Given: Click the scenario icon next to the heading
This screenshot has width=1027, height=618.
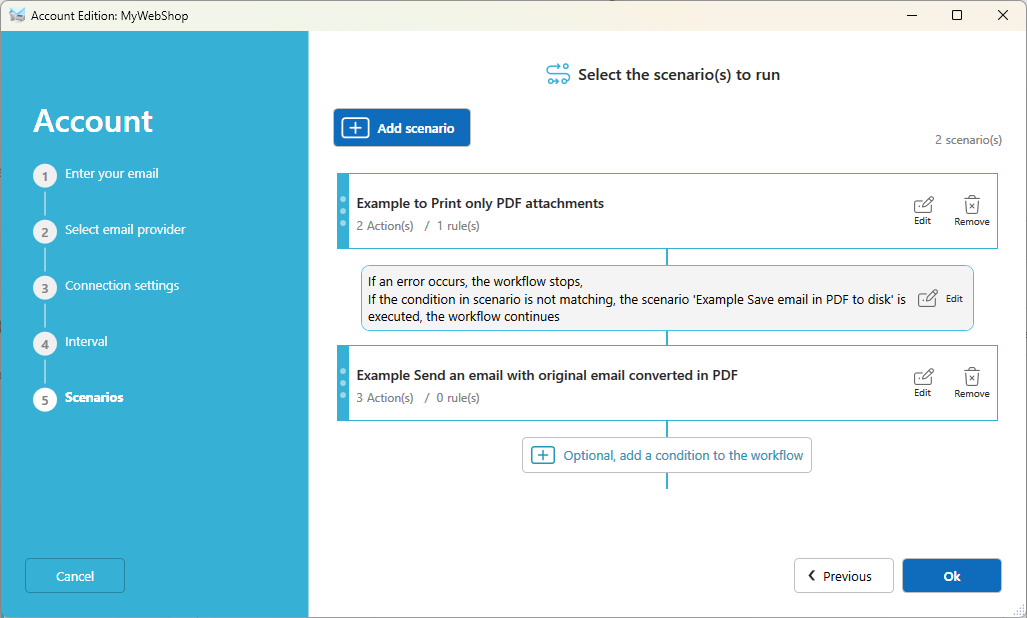Looking at the screenshot, I should coord(558,74).
